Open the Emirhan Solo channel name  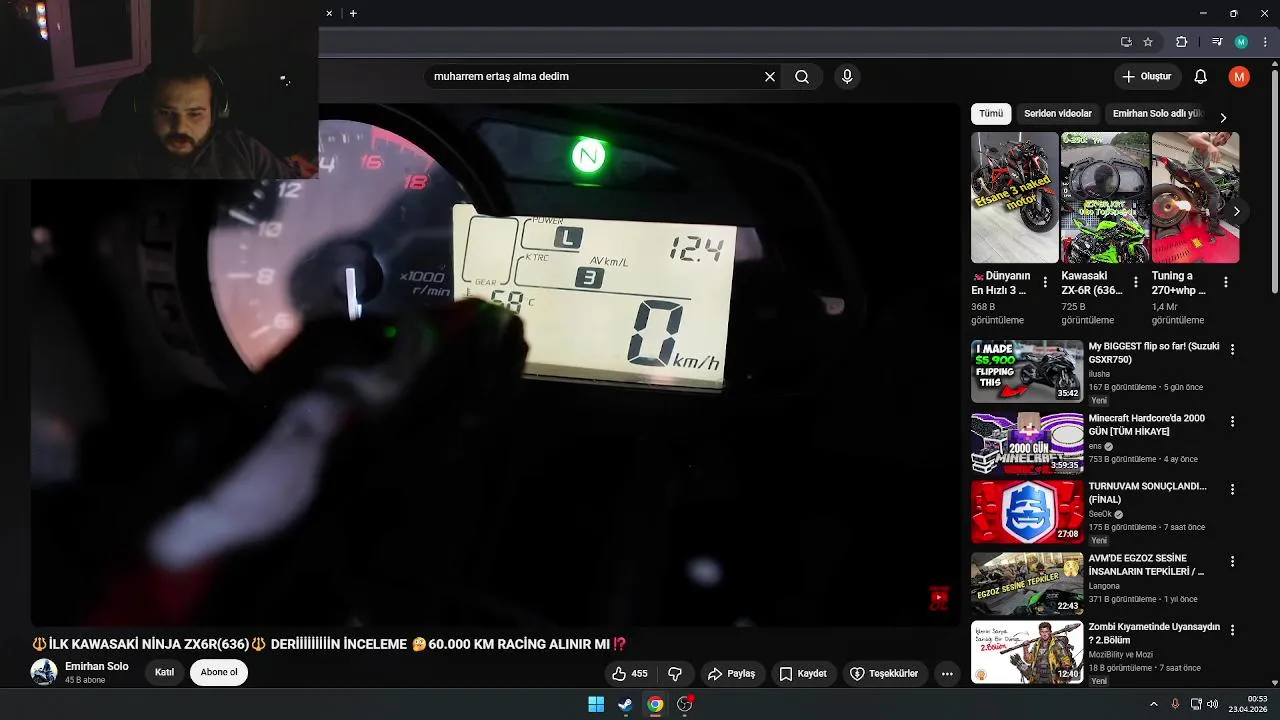97,667
